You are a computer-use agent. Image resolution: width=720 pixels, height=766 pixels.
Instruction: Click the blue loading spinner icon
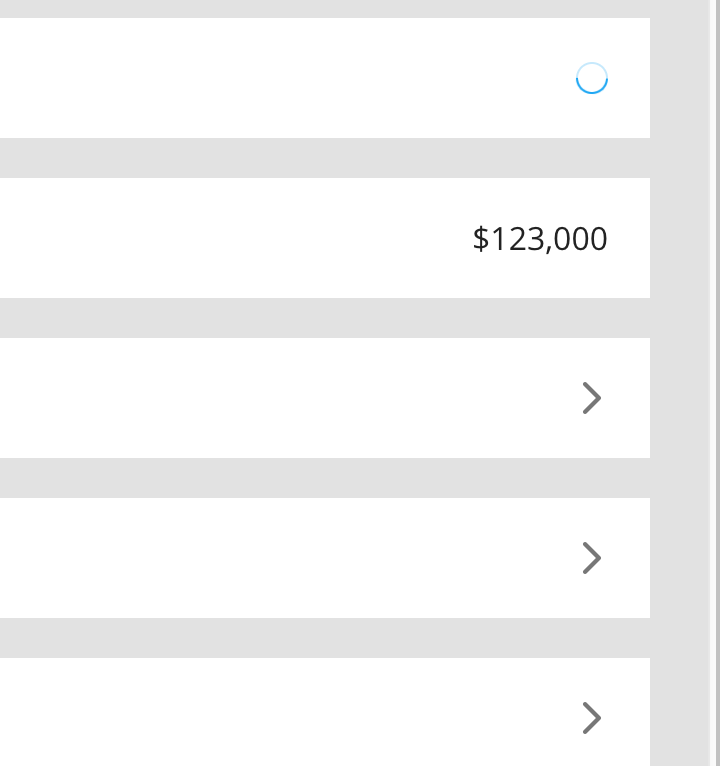pos(592,78)
